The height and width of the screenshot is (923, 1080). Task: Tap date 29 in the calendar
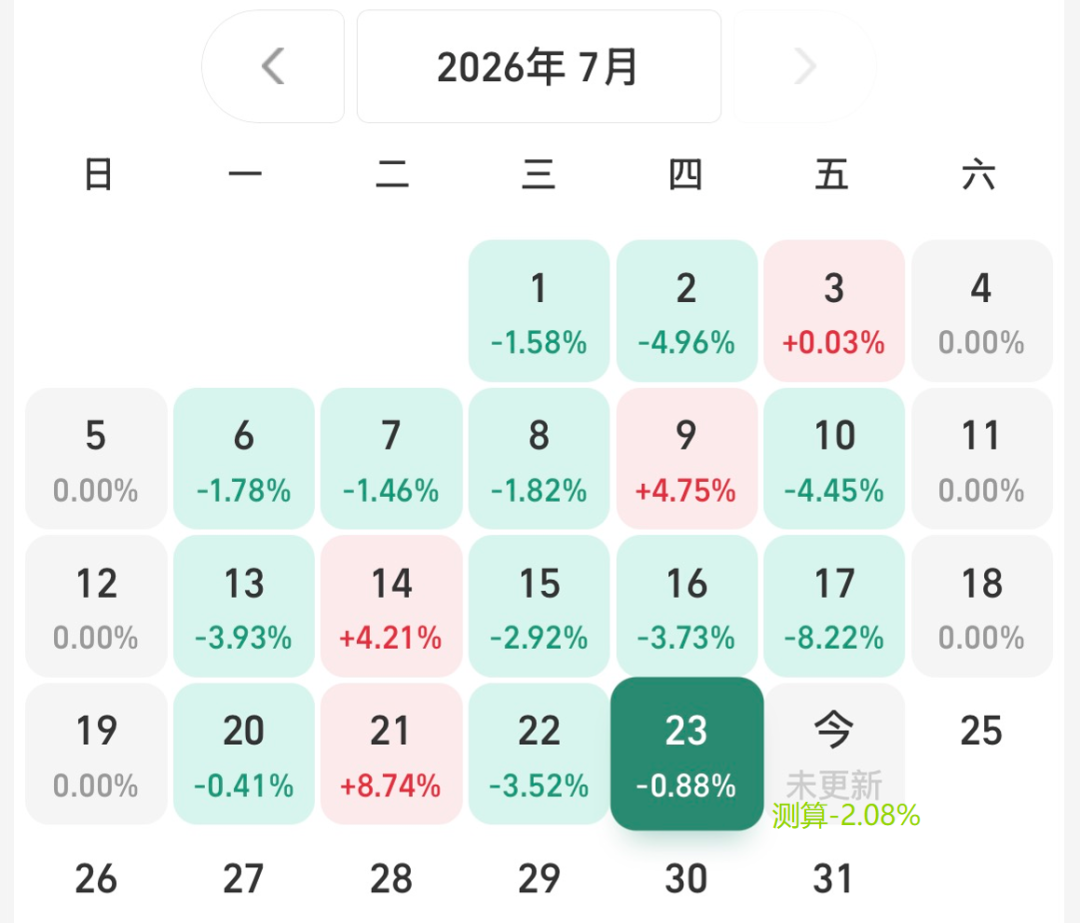click(x=539, y=879)
